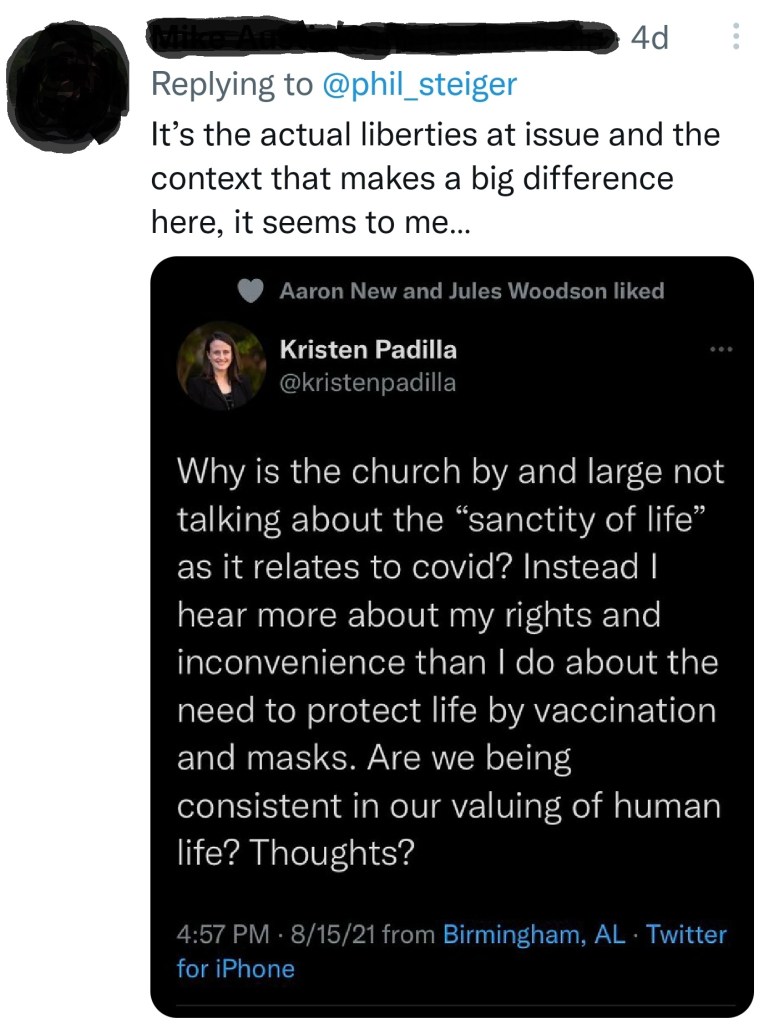Click Kristen Padilla's profile photo
This screenshot has height=1024, width=769.
[218, 366]
